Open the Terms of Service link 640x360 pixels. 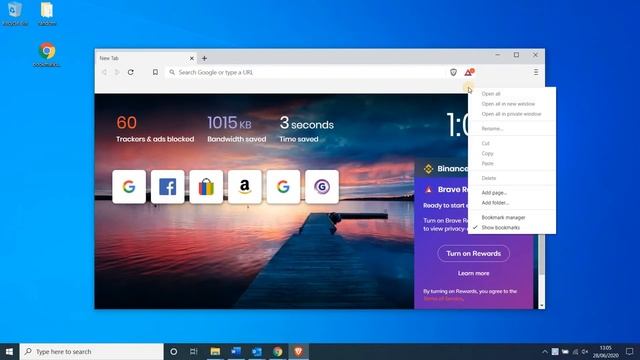pos(443,299)
